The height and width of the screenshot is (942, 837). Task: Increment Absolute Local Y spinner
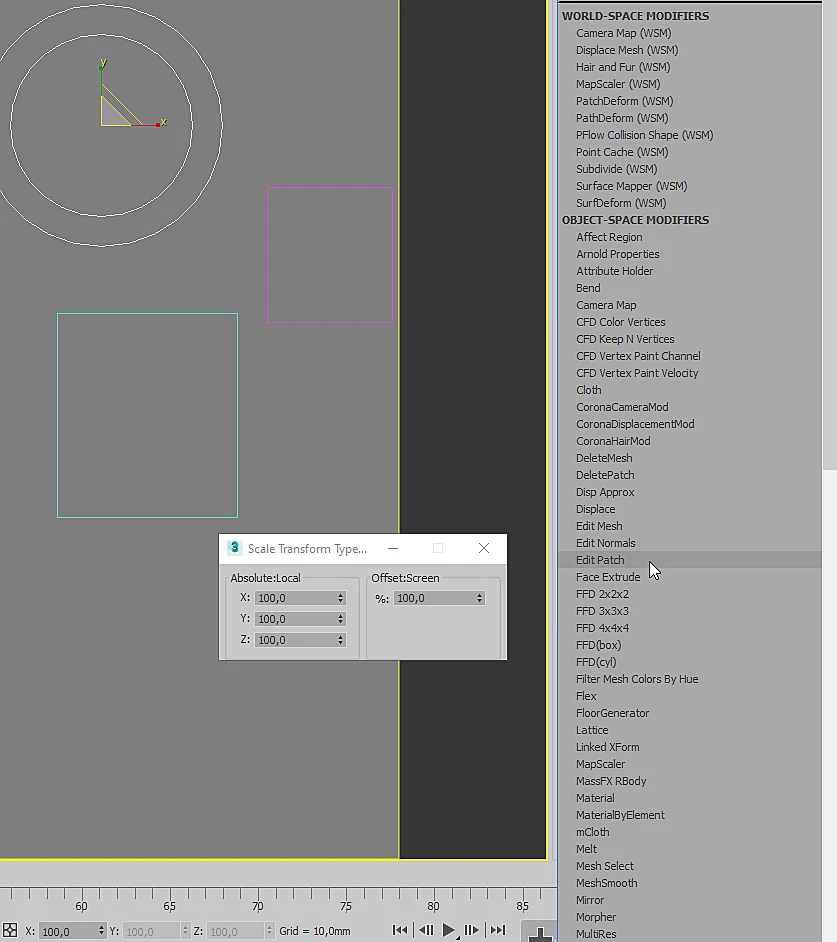(x=340, y=616)
